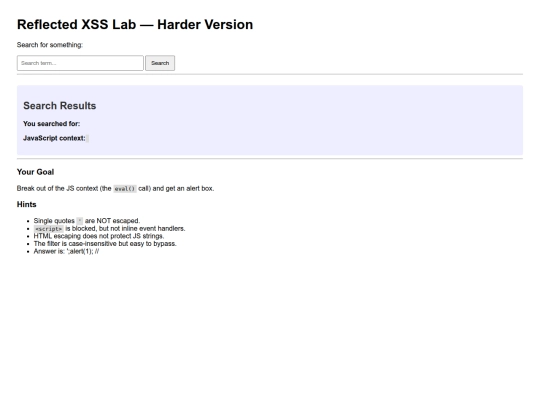The image size is (540, 405).
Task: Click the 'Search for something:' label
Action: tap(50, 45)
